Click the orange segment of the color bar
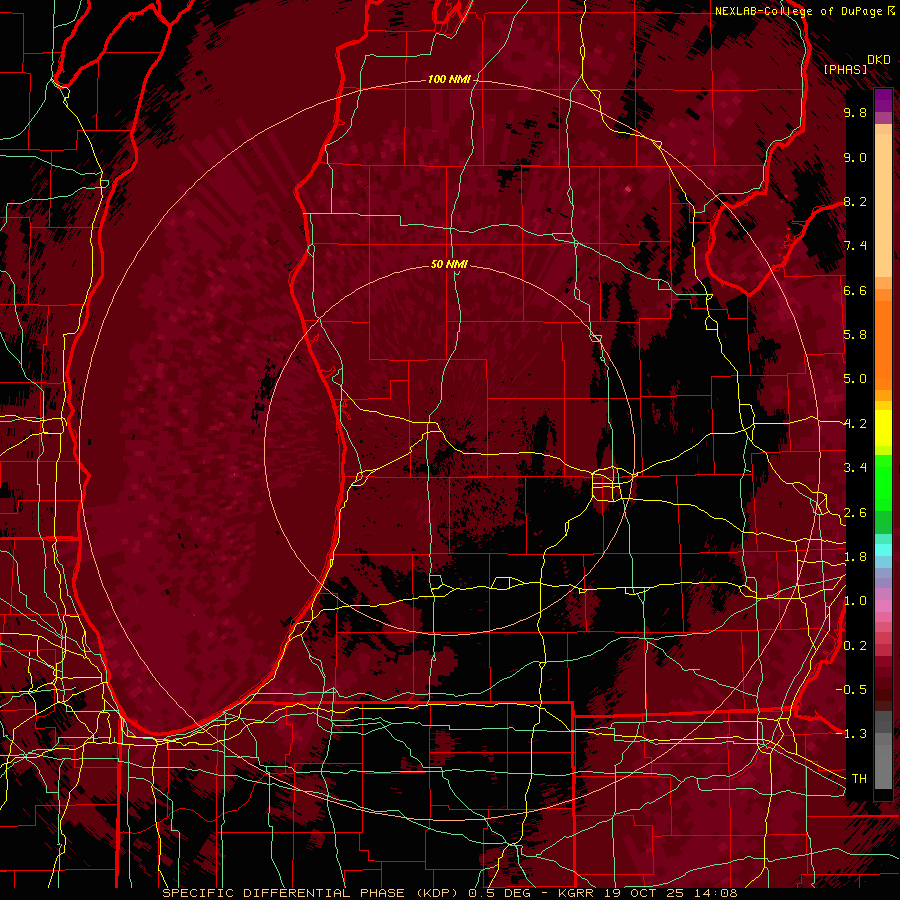 (x=883, y=344)
